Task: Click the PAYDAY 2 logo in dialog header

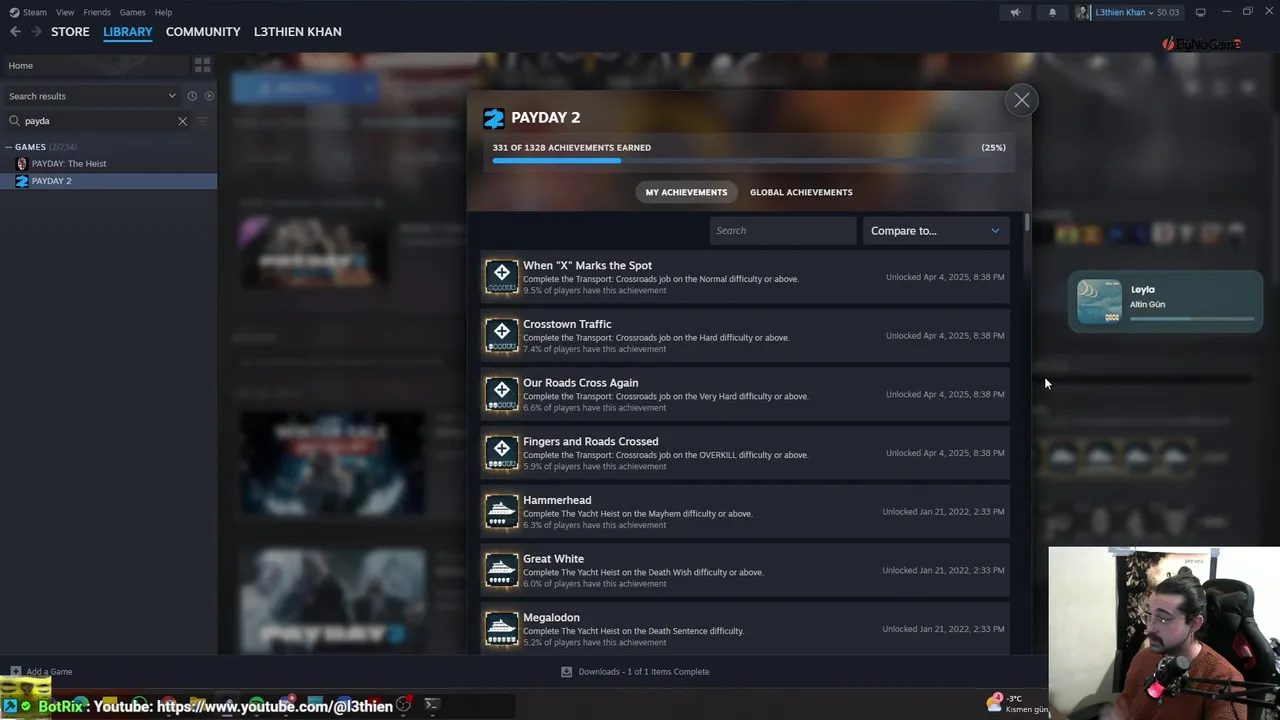Action: coord(494,118)
